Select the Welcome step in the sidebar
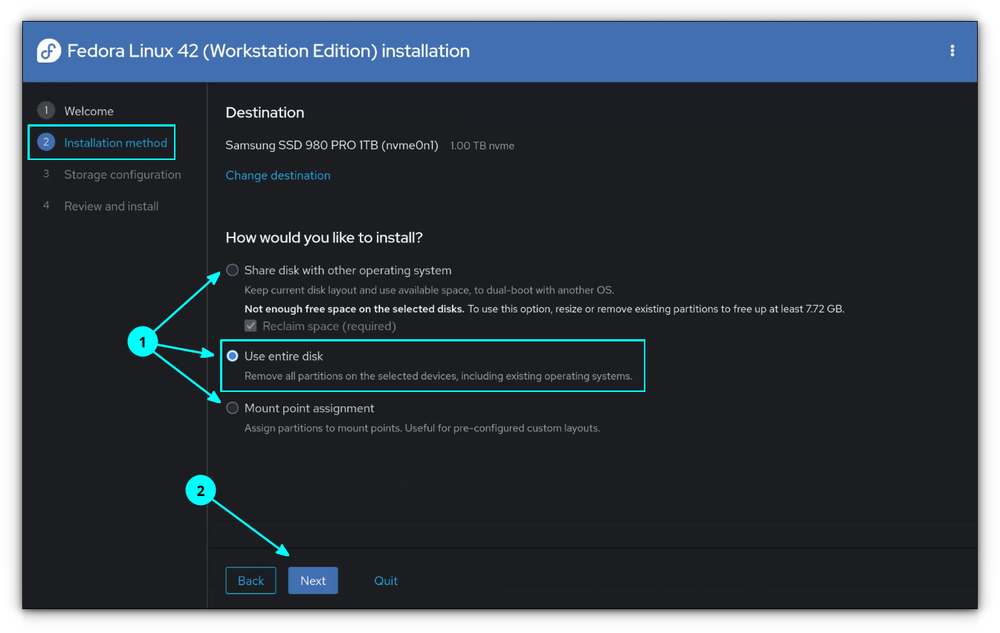1000x633 pixels. pos(89,110)
